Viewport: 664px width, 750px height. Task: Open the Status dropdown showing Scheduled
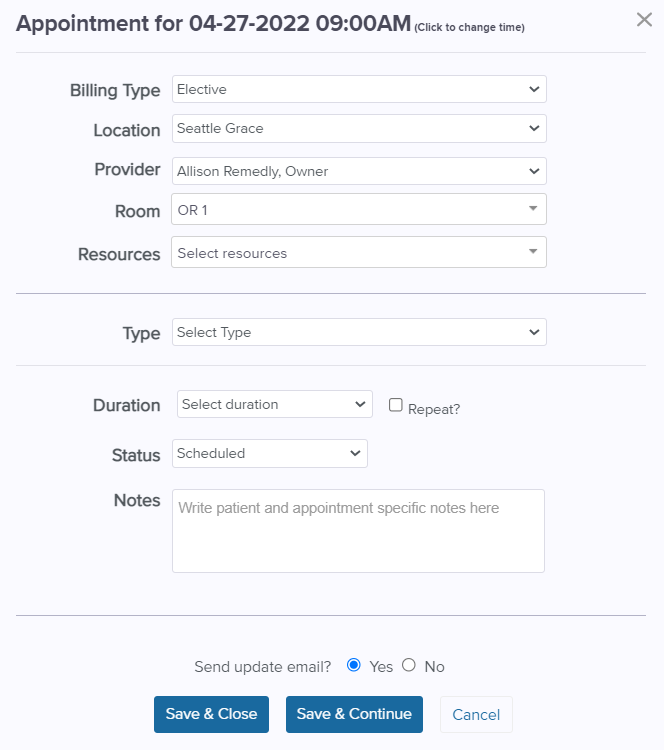point(270,453)
